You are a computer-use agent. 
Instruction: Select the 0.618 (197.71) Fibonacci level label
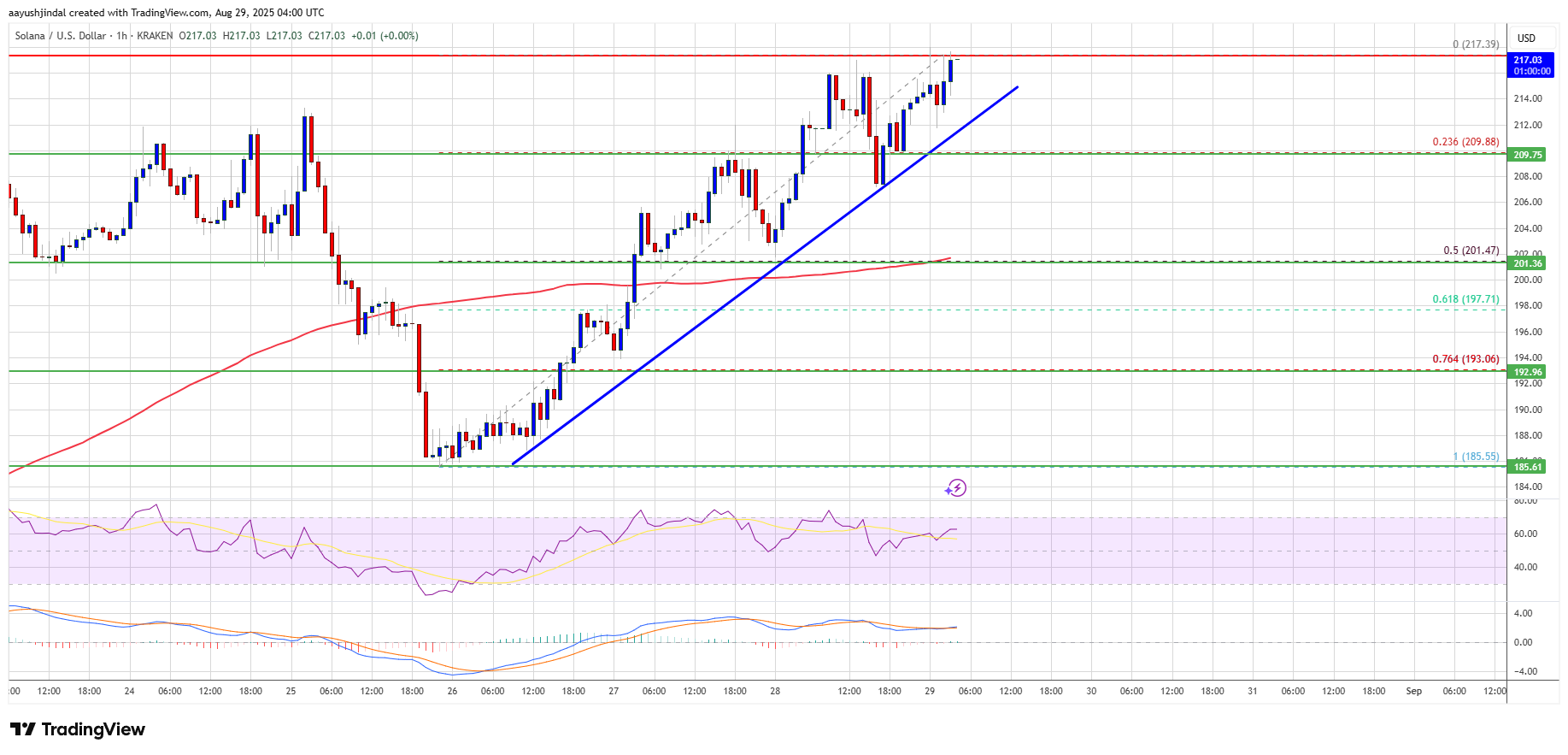[1465, 299]
